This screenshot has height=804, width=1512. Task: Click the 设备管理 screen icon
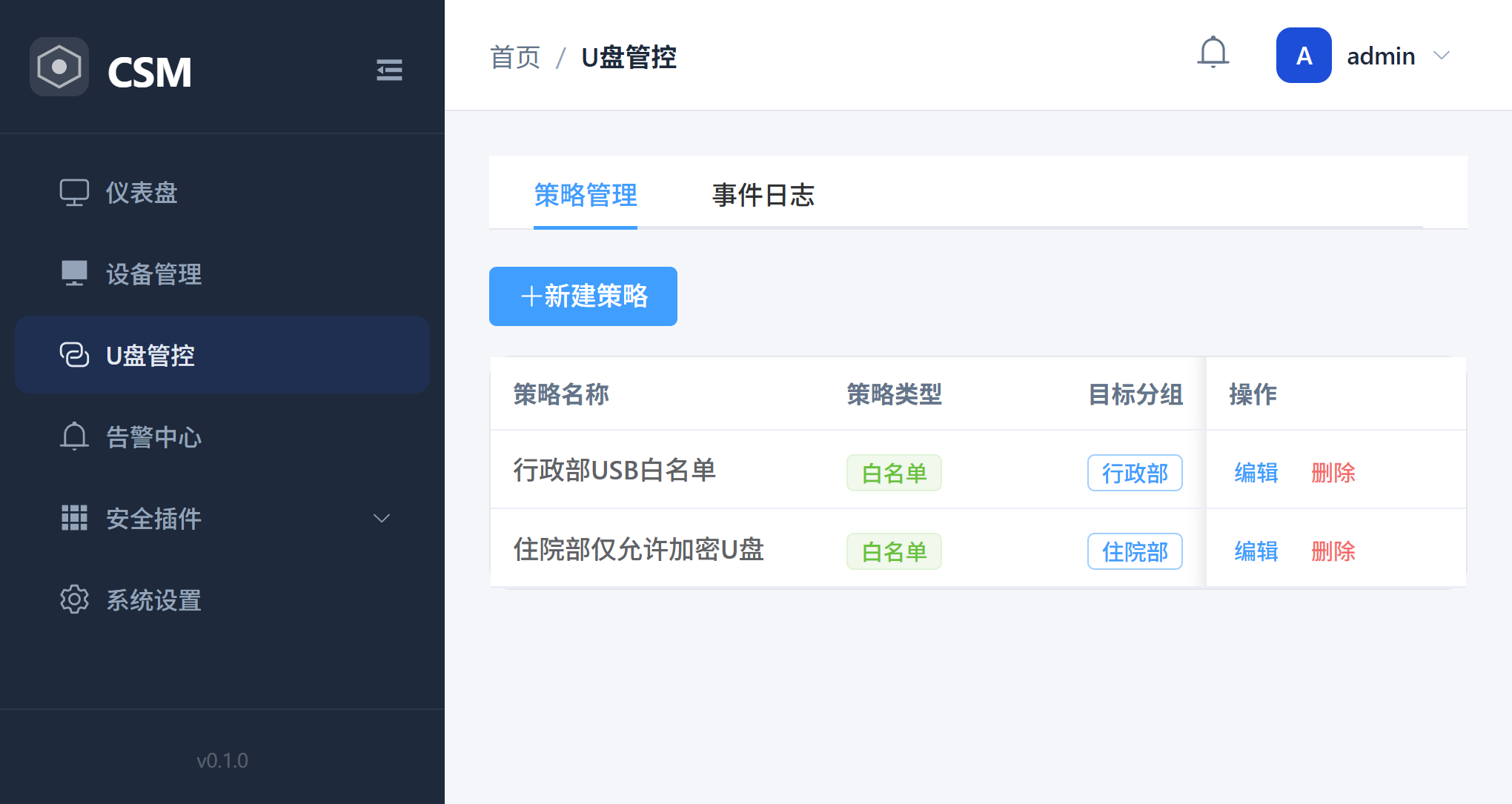[74, 273]
